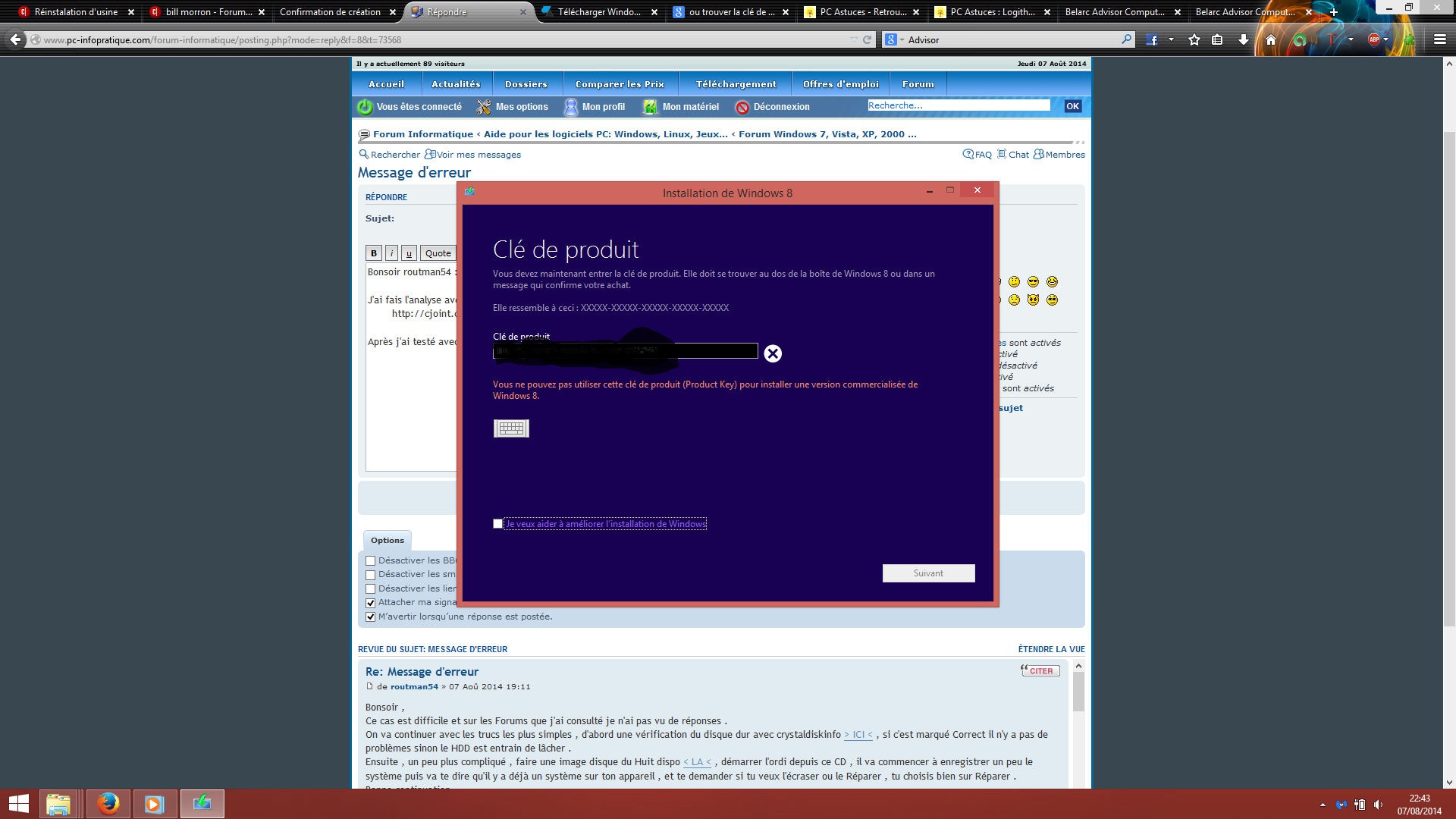
Task: Click the product key input field
Action: (626, 350)
